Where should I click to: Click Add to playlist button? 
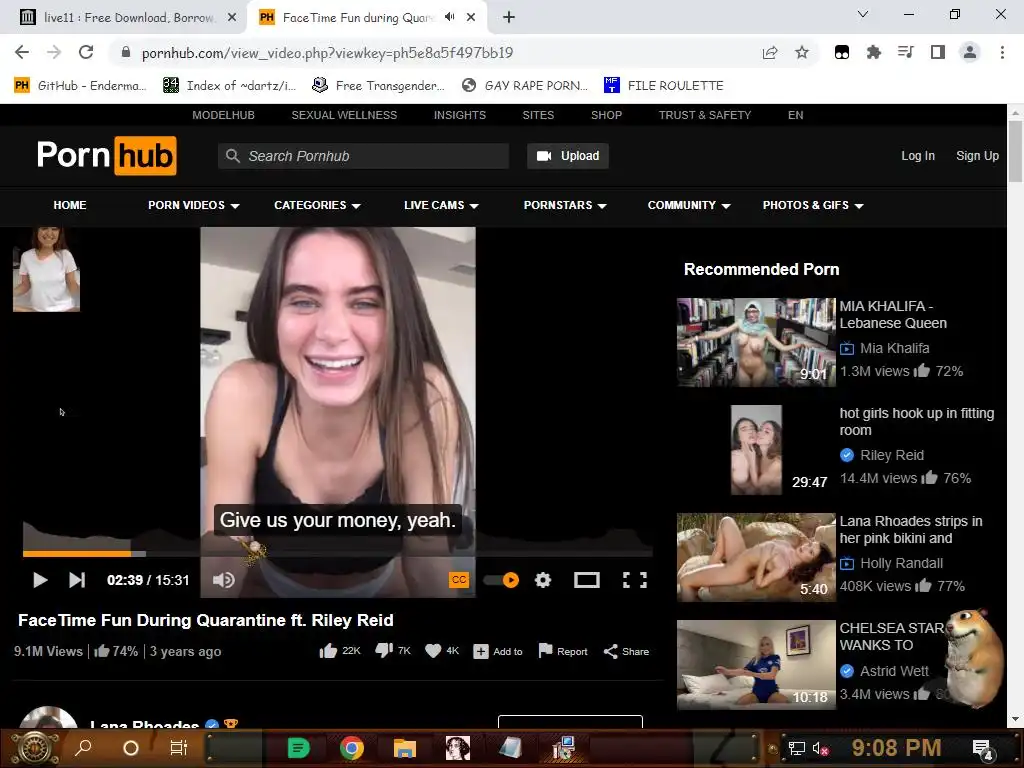pyautogui.click(x=498, y=652)
